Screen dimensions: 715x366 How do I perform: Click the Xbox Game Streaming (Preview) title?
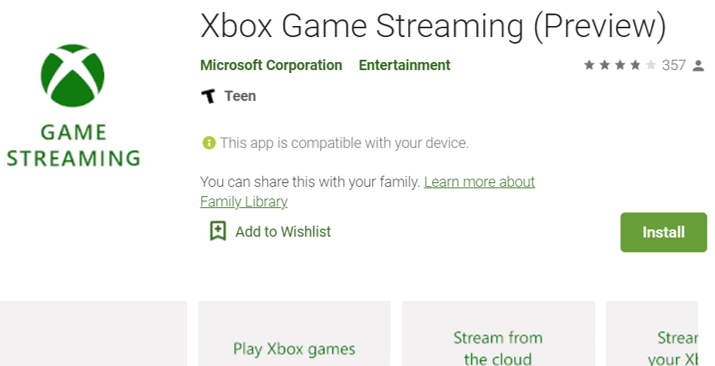click(x=433, y=26)
